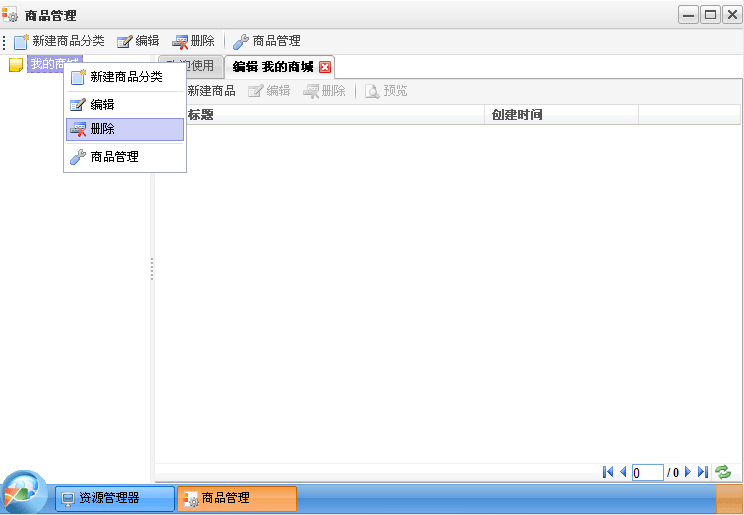Click the page number input field
Image resolution: width=744 pixels, height=515 pixels.
(x=648, y=473)
